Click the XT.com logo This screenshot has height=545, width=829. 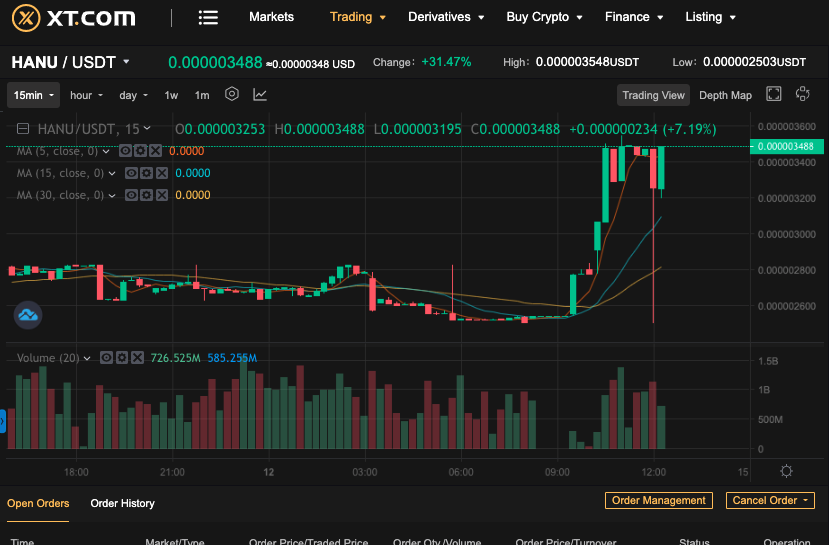(x=73, y=18)
